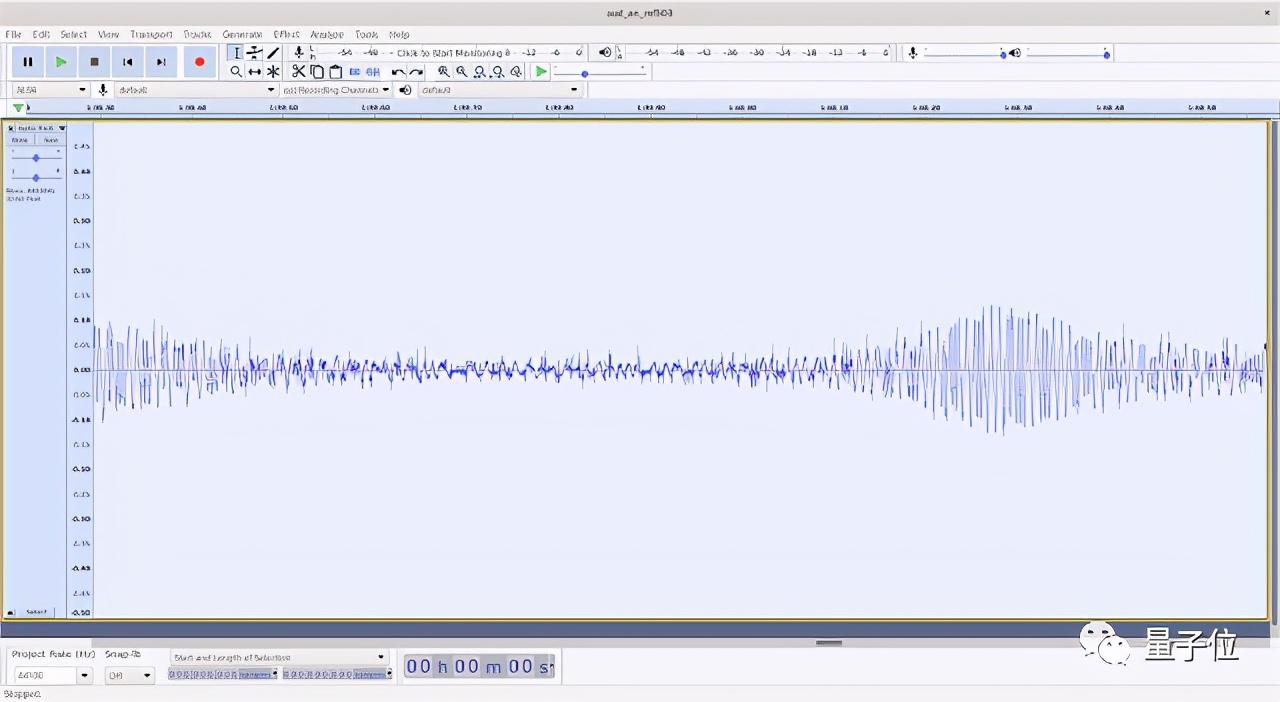Open the Generate menu

[242, 34]
